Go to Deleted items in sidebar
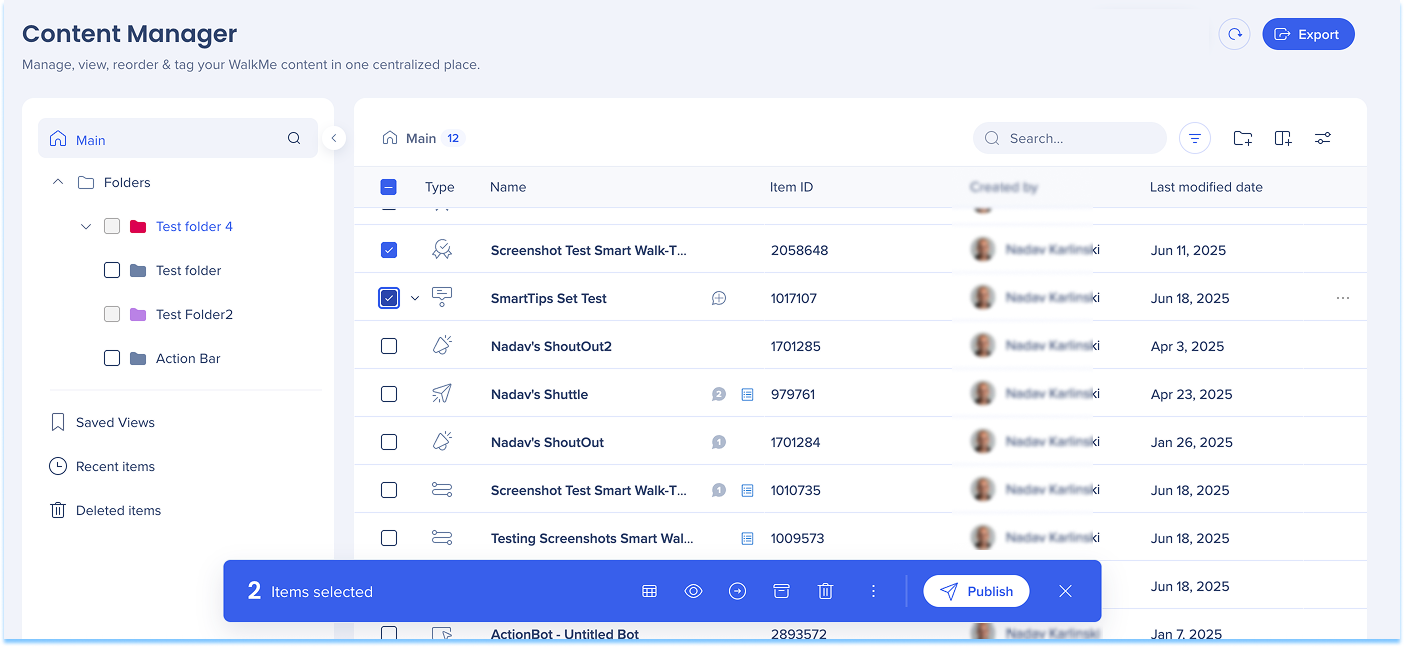Viewport: 1404px width, 647px height. click(x=118, y=510)
